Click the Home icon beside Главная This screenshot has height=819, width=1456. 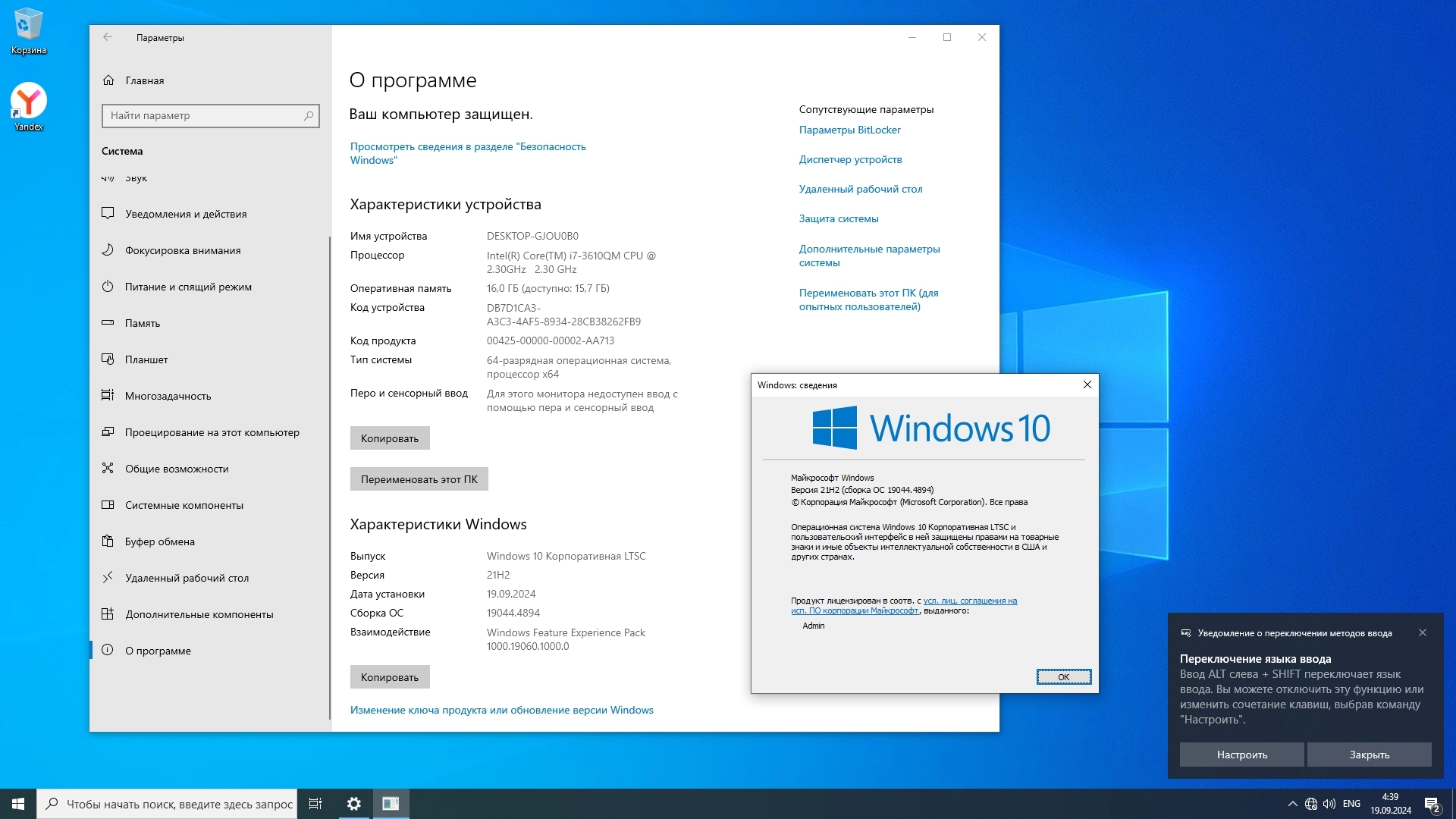tap(108, 80)
